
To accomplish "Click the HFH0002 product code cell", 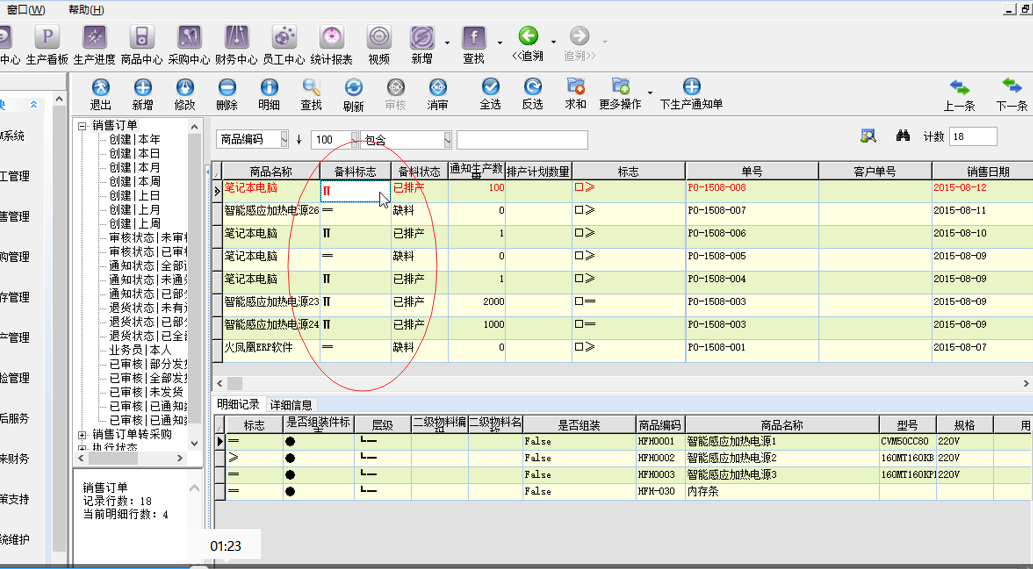I will coord(661,458).
